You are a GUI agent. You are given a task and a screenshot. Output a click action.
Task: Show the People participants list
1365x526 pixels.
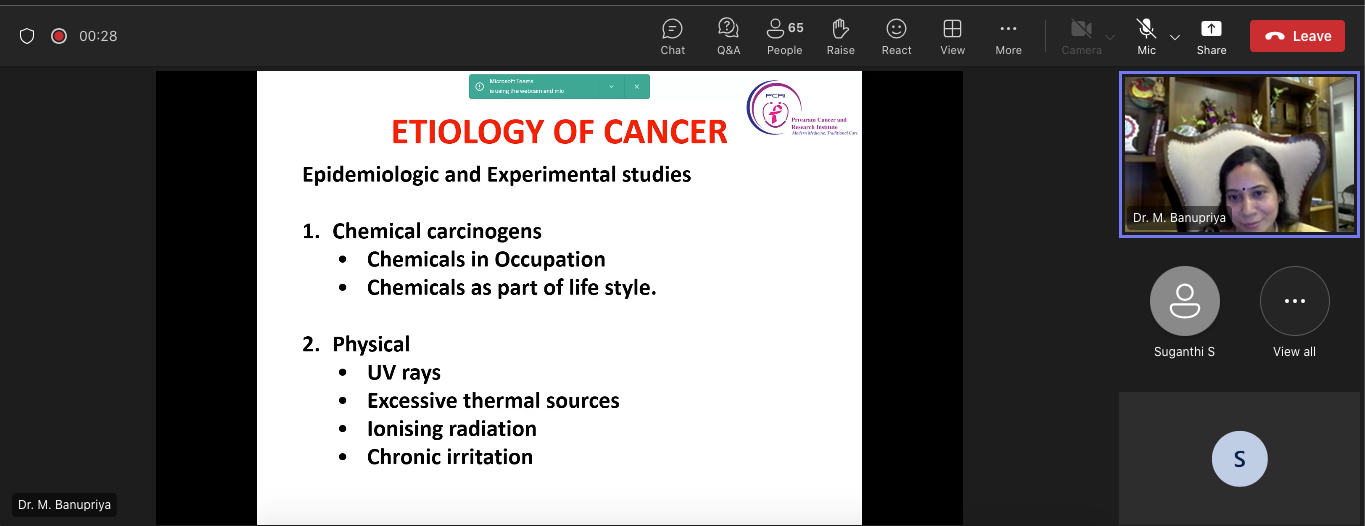(784, 36)
